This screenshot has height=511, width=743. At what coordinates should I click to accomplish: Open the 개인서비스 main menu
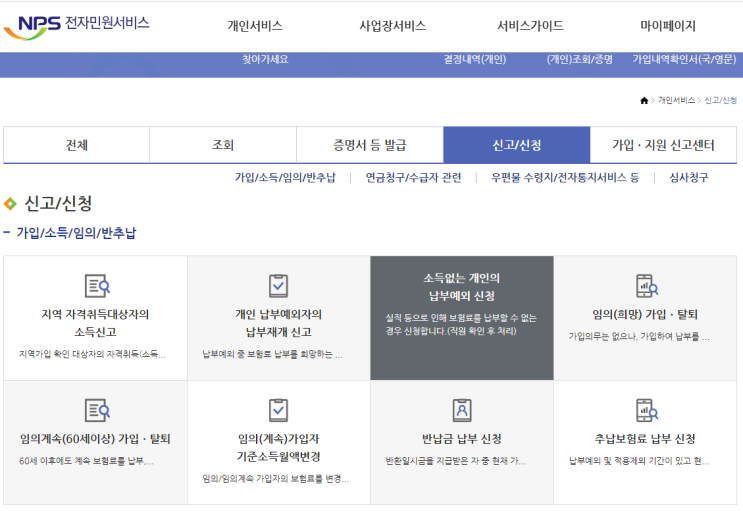coord(255,26)
